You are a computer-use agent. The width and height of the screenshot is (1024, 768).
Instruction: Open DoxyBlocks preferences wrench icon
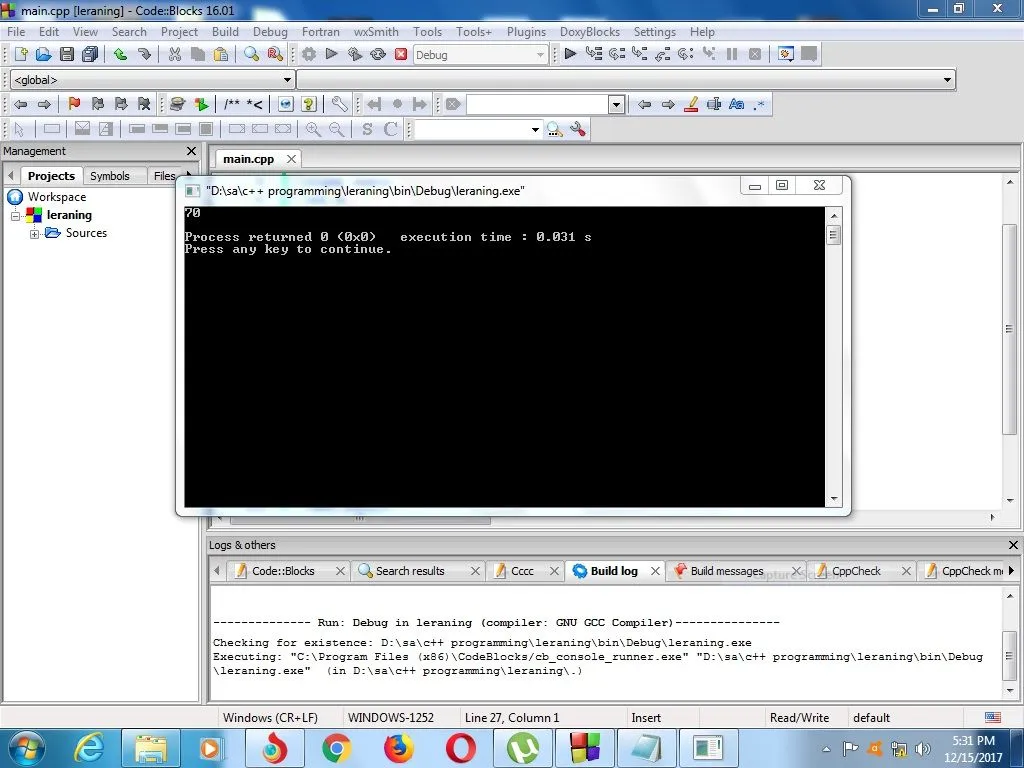339,104
